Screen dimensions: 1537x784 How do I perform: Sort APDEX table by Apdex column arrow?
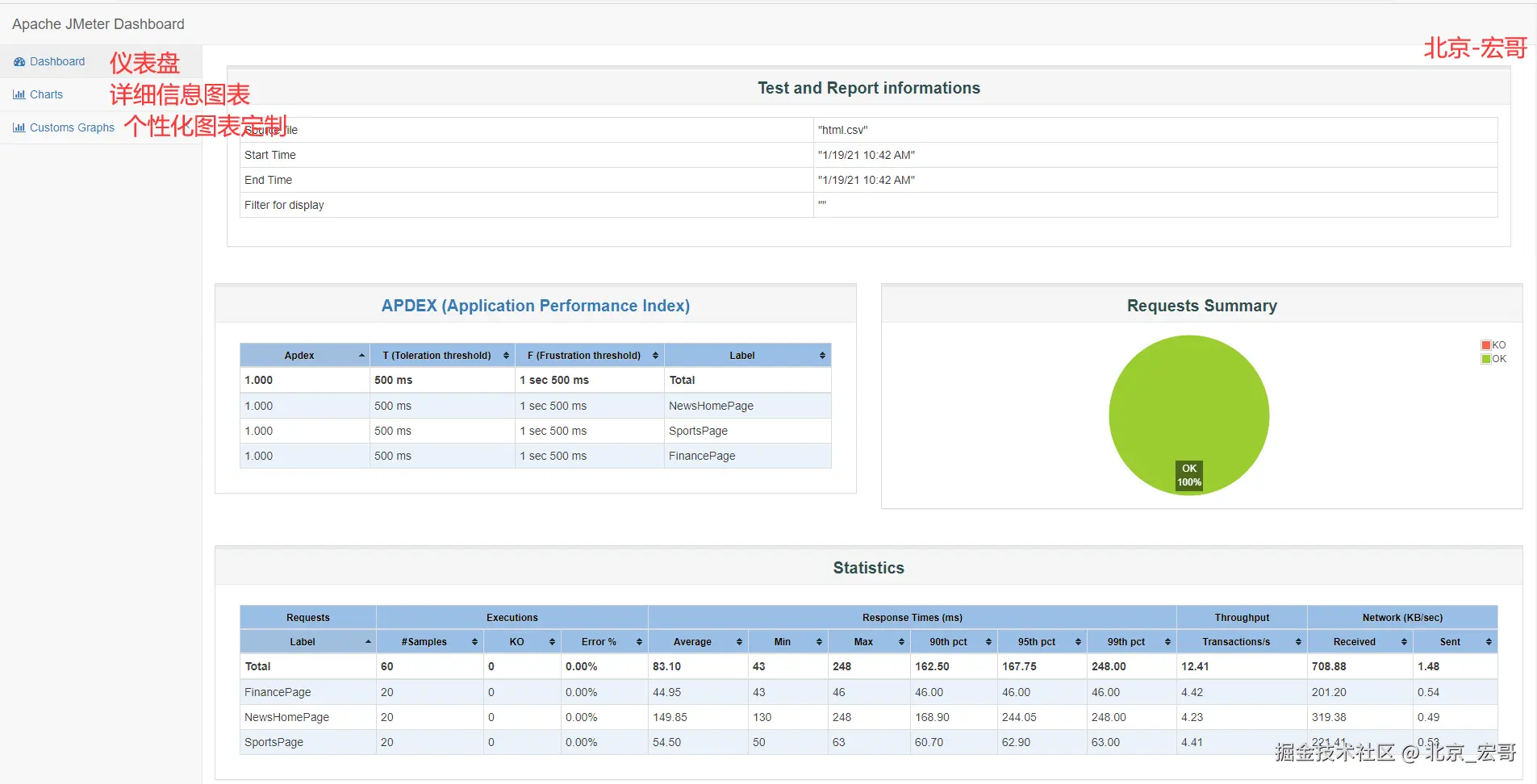361,356
